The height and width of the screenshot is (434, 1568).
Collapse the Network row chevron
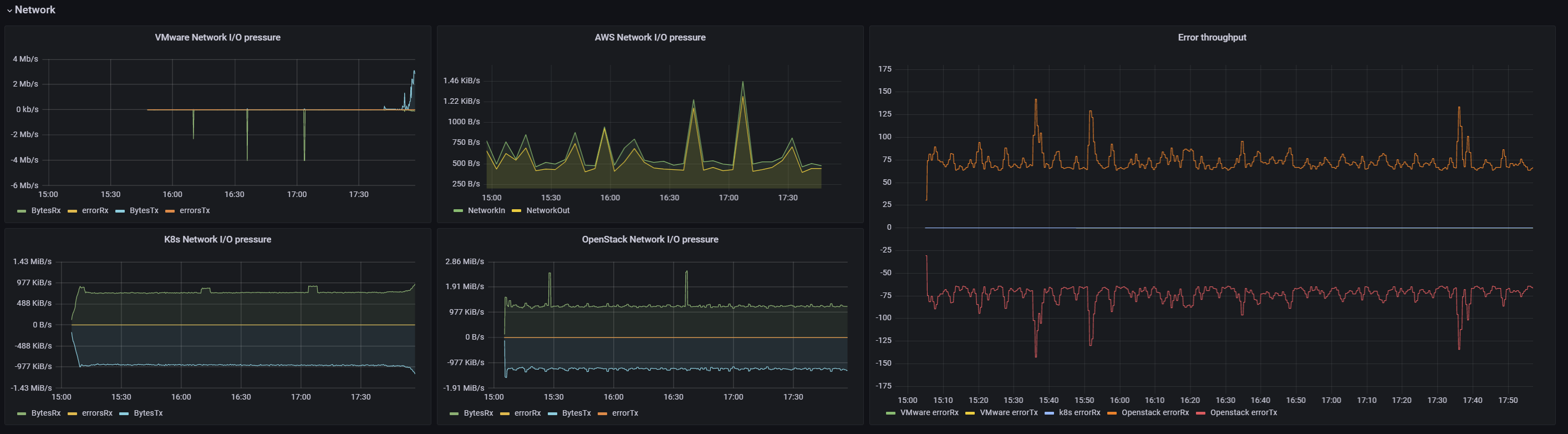pyautogui.click(x=9, y=11)
